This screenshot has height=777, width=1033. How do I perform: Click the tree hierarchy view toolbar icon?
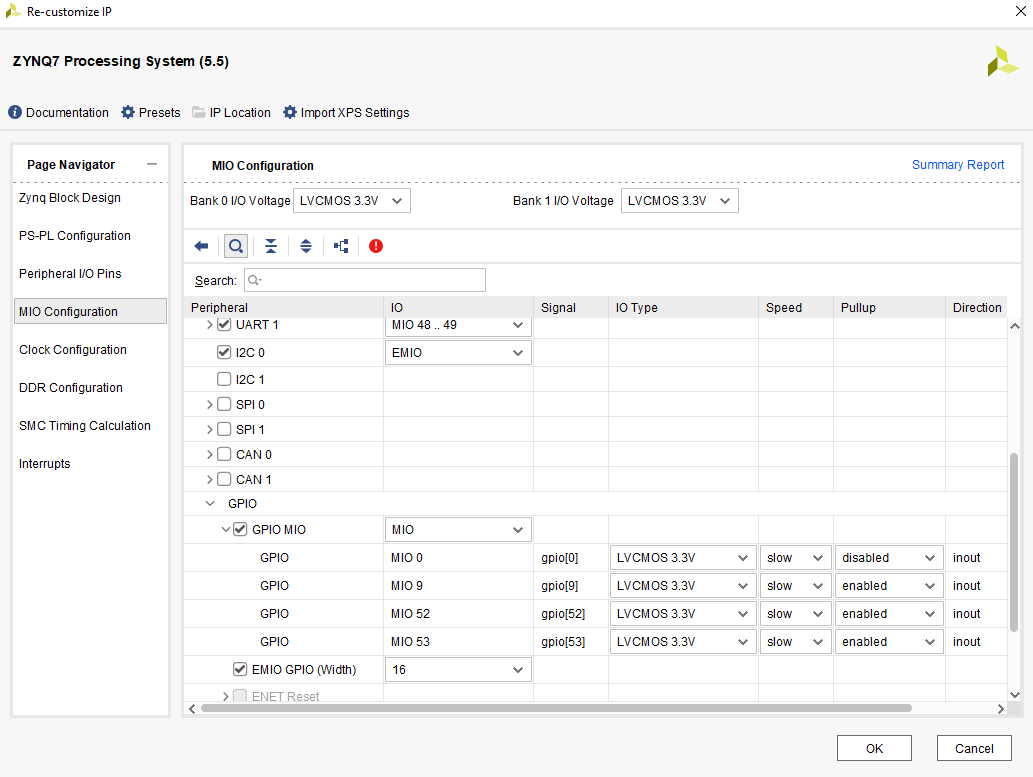coord(341,246)
